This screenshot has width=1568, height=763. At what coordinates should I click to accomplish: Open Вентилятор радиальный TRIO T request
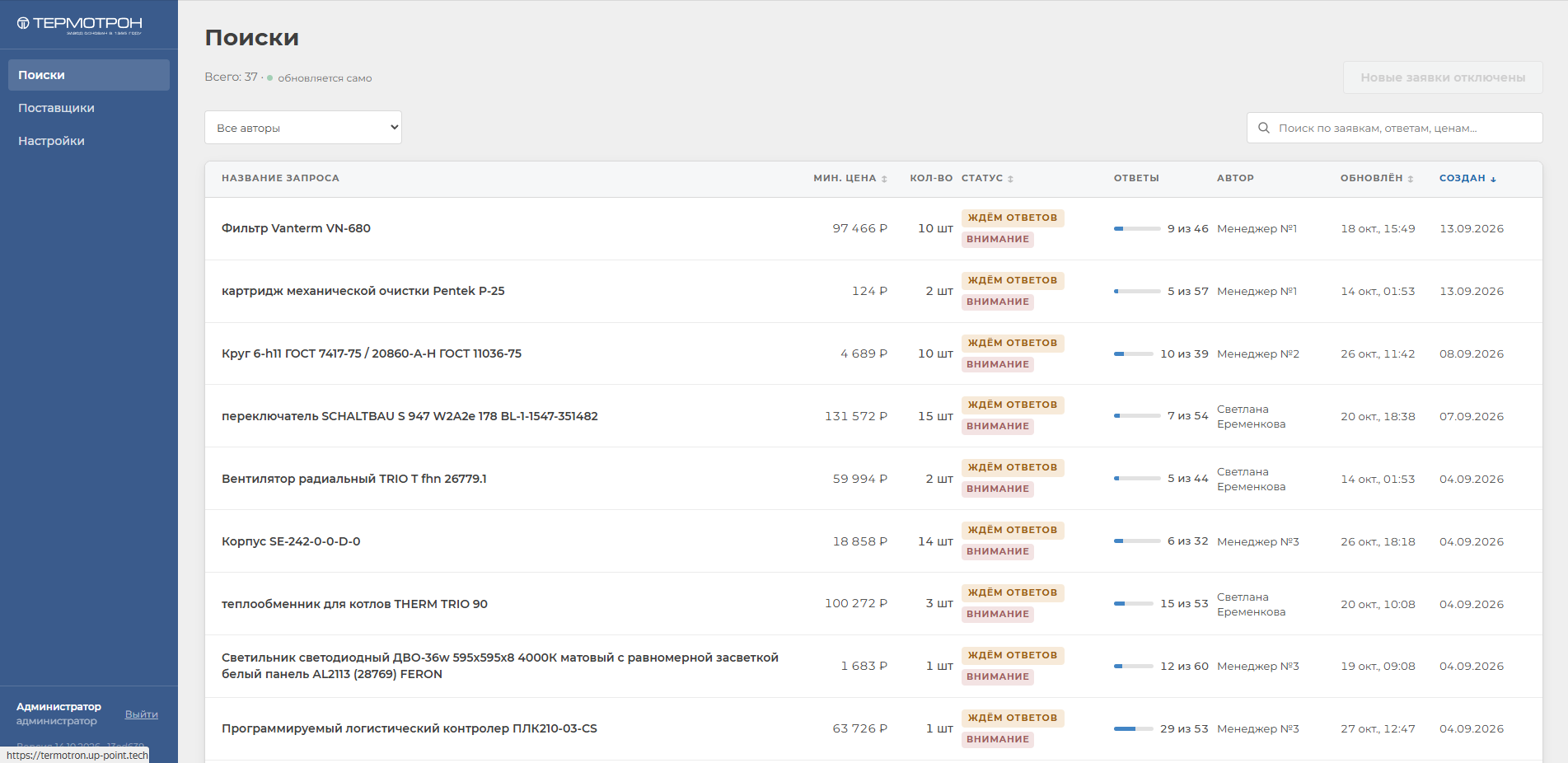pyautogui.click(x=353, y=479)
